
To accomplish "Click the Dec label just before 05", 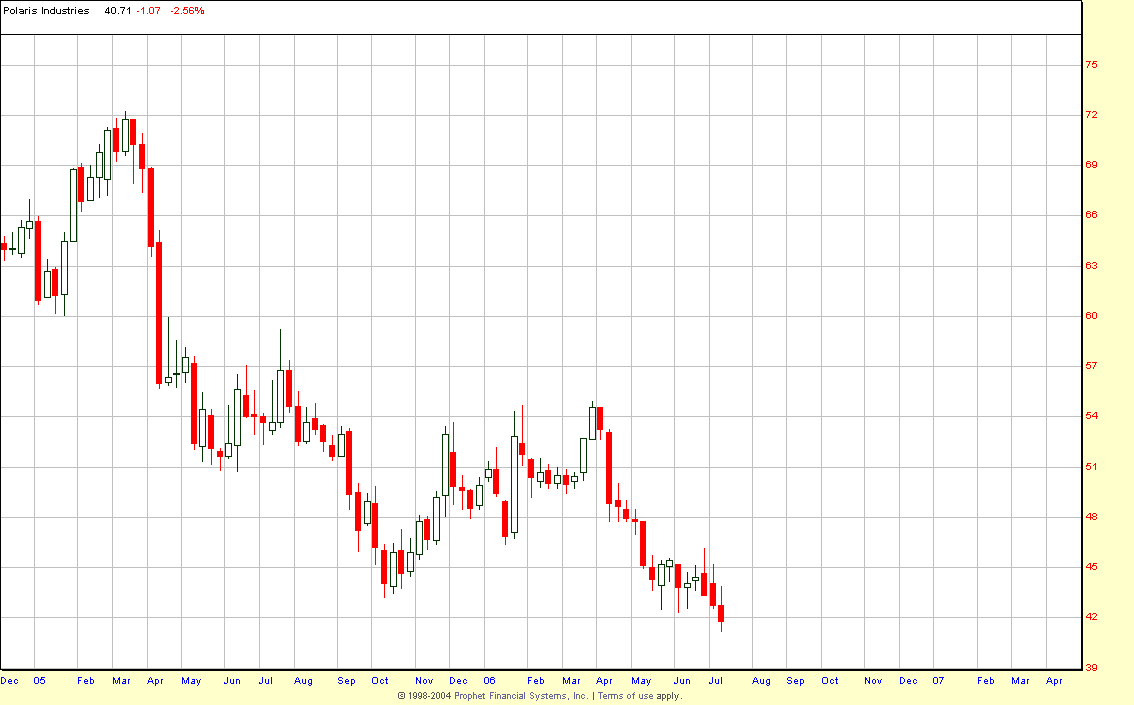I will [x=9, y=680].
